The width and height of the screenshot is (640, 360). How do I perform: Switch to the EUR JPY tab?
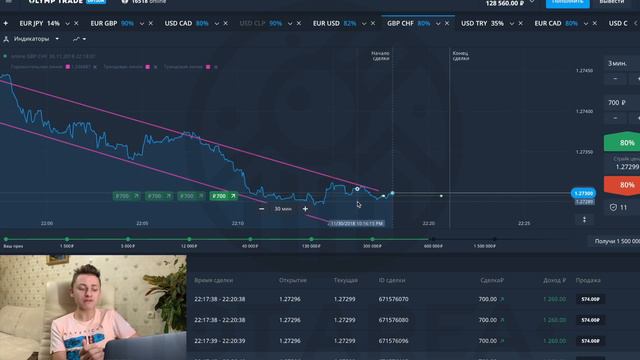tap(39, 24)
